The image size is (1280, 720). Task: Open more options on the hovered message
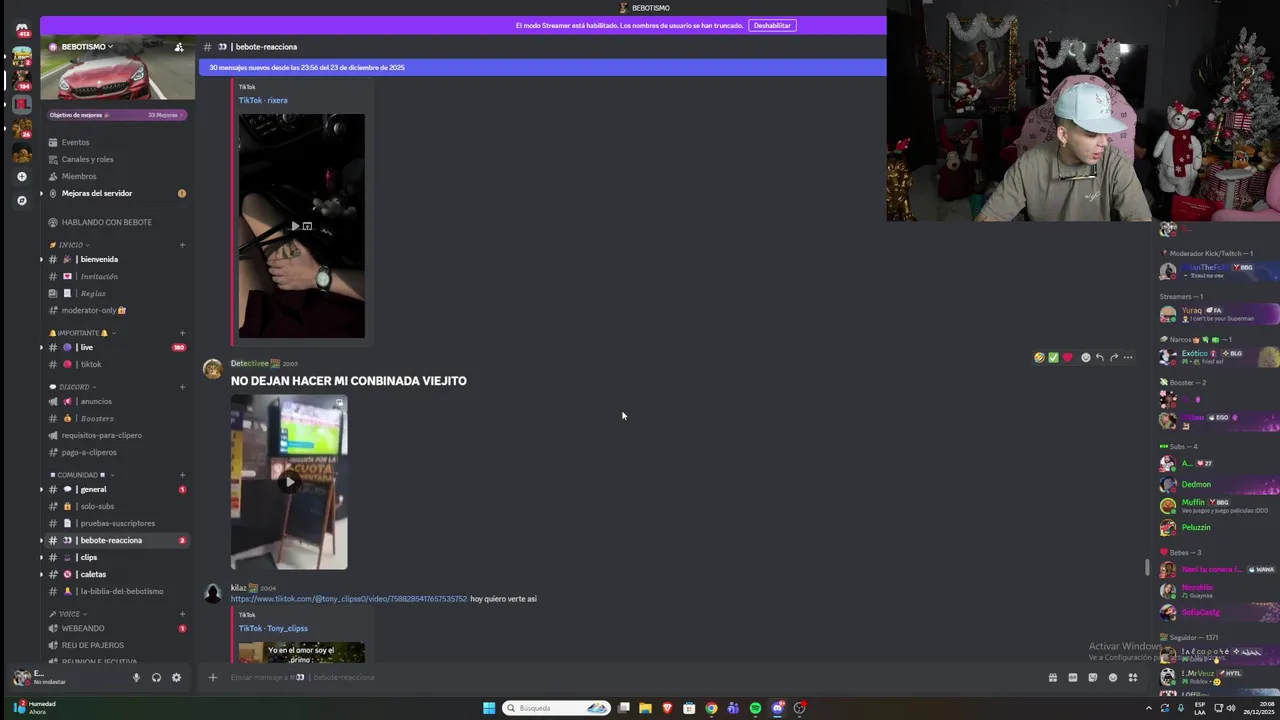click(1128, 357)
